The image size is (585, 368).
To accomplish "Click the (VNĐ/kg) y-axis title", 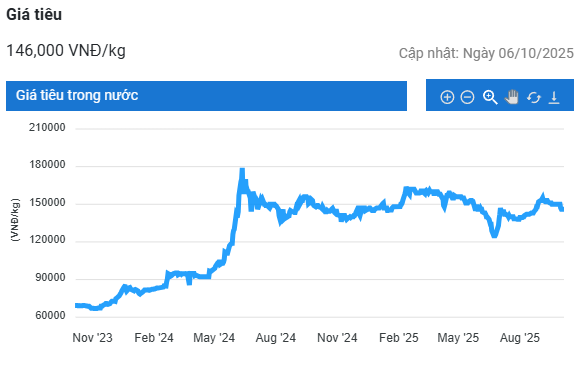I will pyautogui.click(x=15, y=220).
